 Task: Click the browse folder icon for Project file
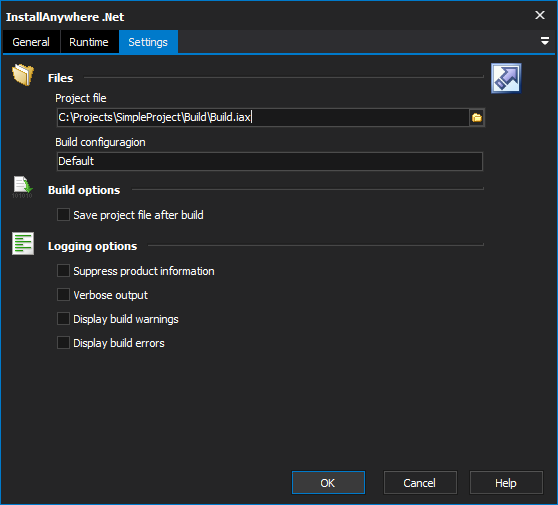477,117
